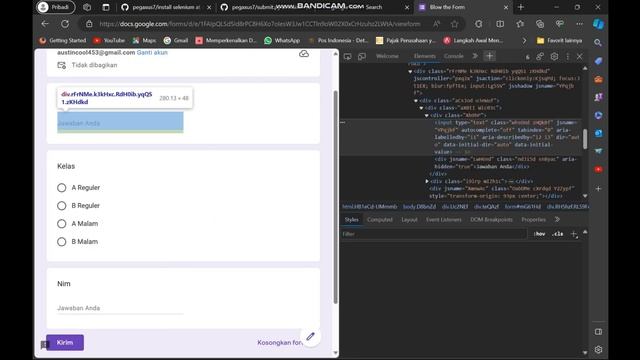Toggle the .cls class editor button
The image size is (640, 360).
[x=558, y=234]
